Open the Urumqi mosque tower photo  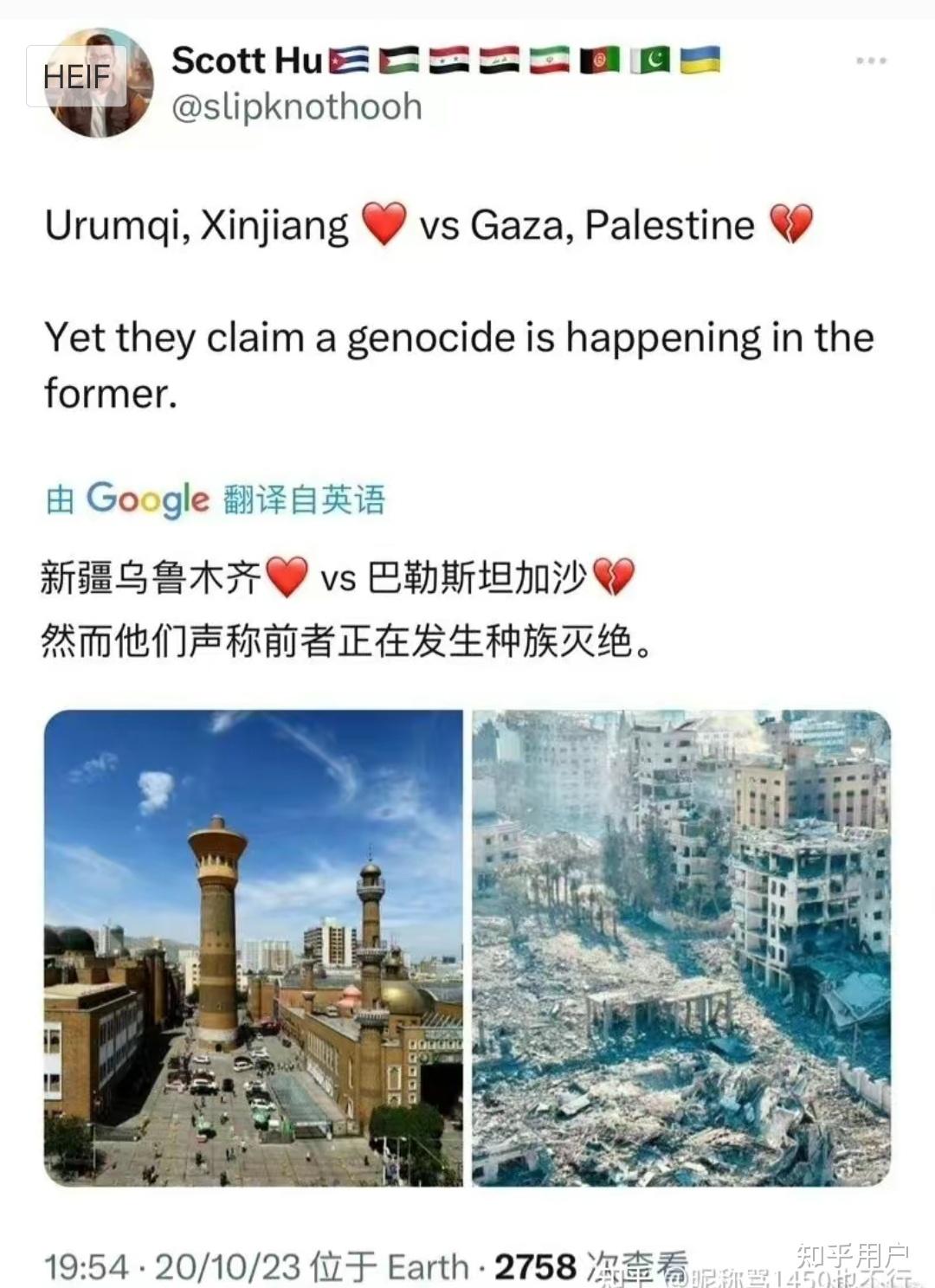pyautogui.click(x=253, y=947)
